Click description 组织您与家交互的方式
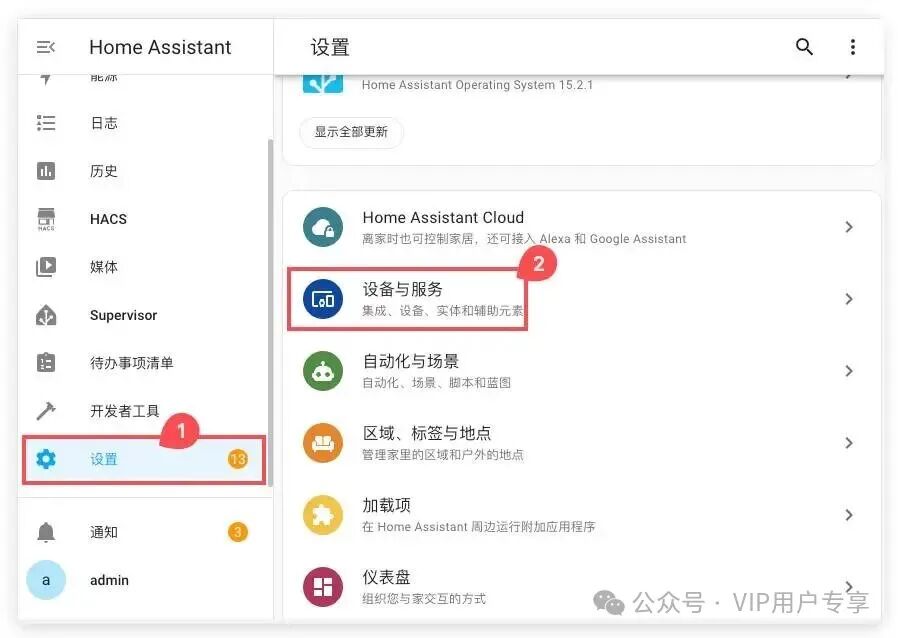 [x=424, y=598]
